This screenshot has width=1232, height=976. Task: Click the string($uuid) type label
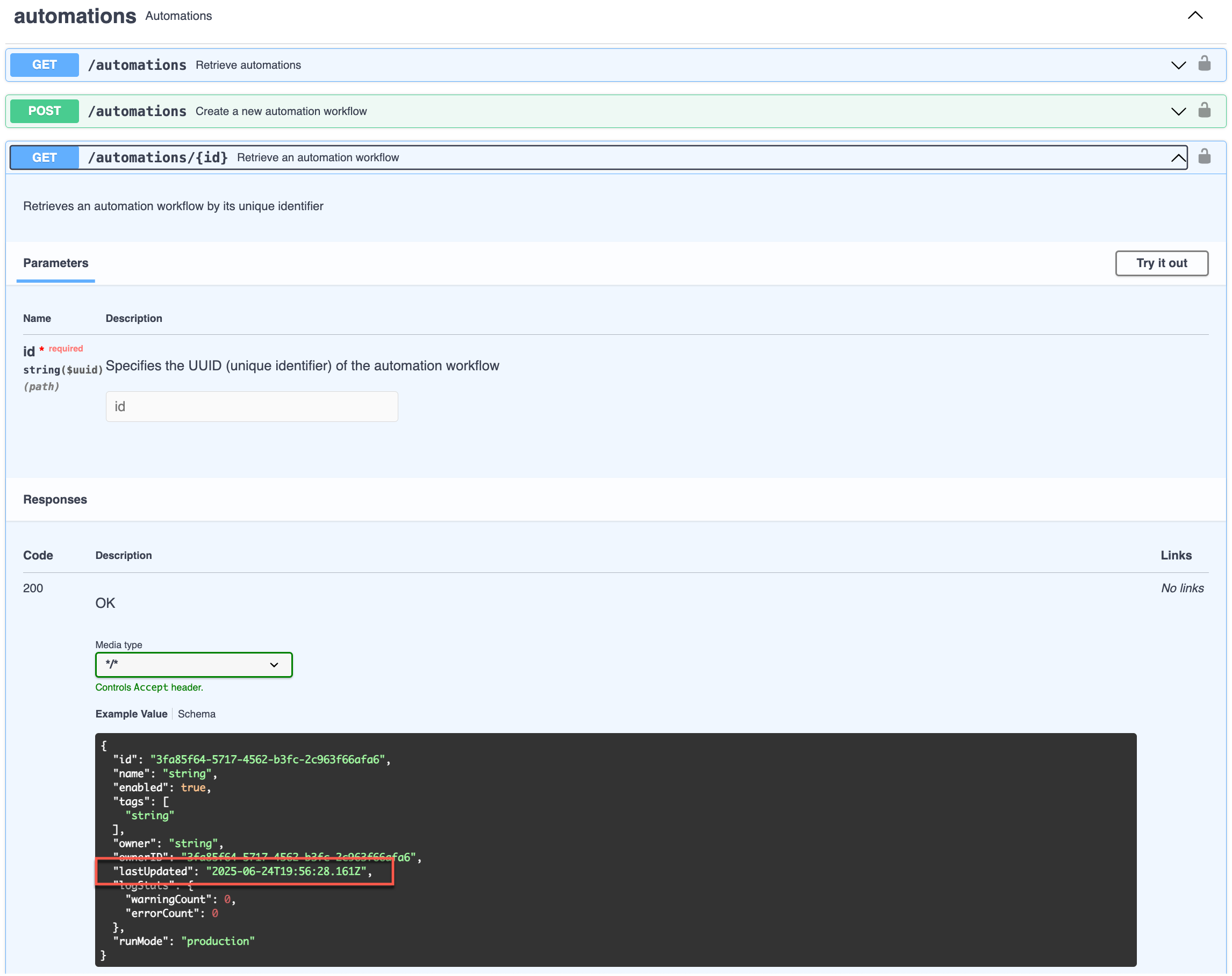pos(63,370)
